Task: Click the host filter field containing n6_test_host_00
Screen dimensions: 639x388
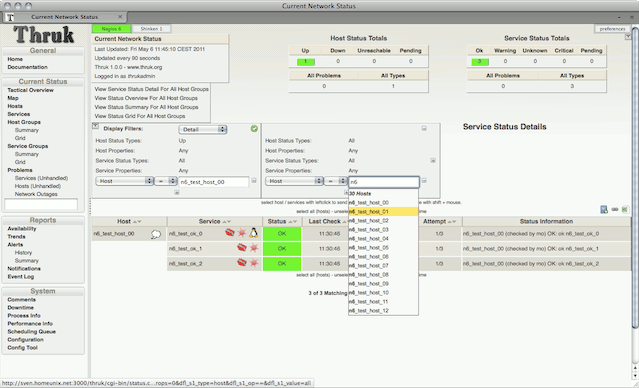Action: coord(214,182)
